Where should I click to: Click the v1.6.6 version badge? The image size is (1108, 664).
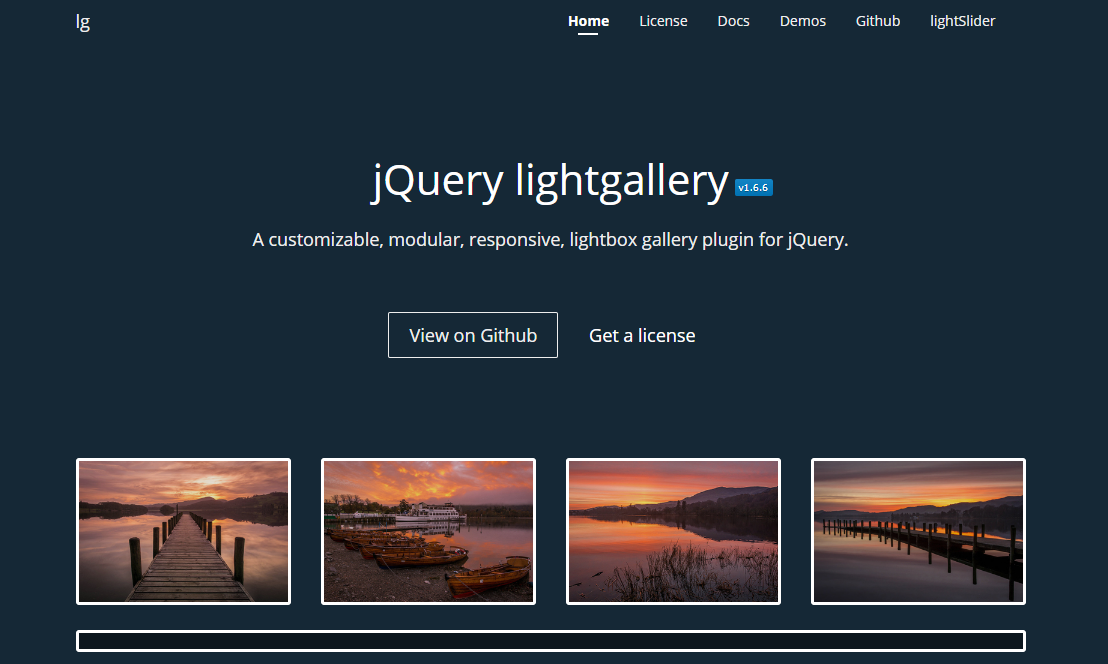[753, 187]
